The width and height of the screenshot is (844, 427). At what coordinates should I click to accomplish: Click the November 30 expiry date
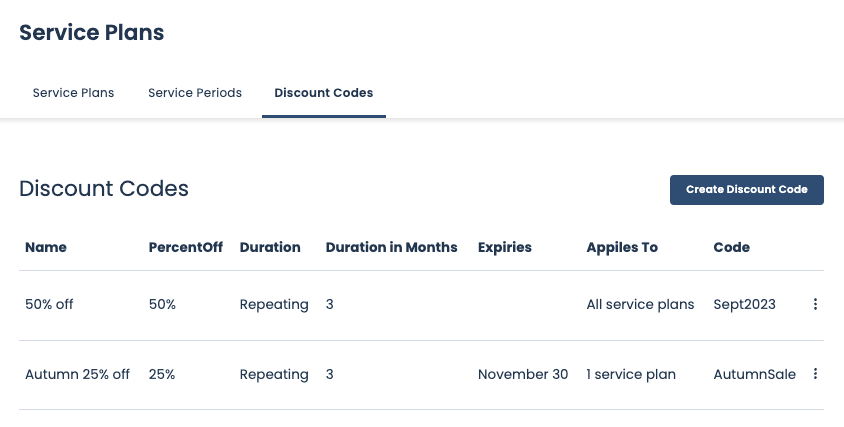[522, 374]
